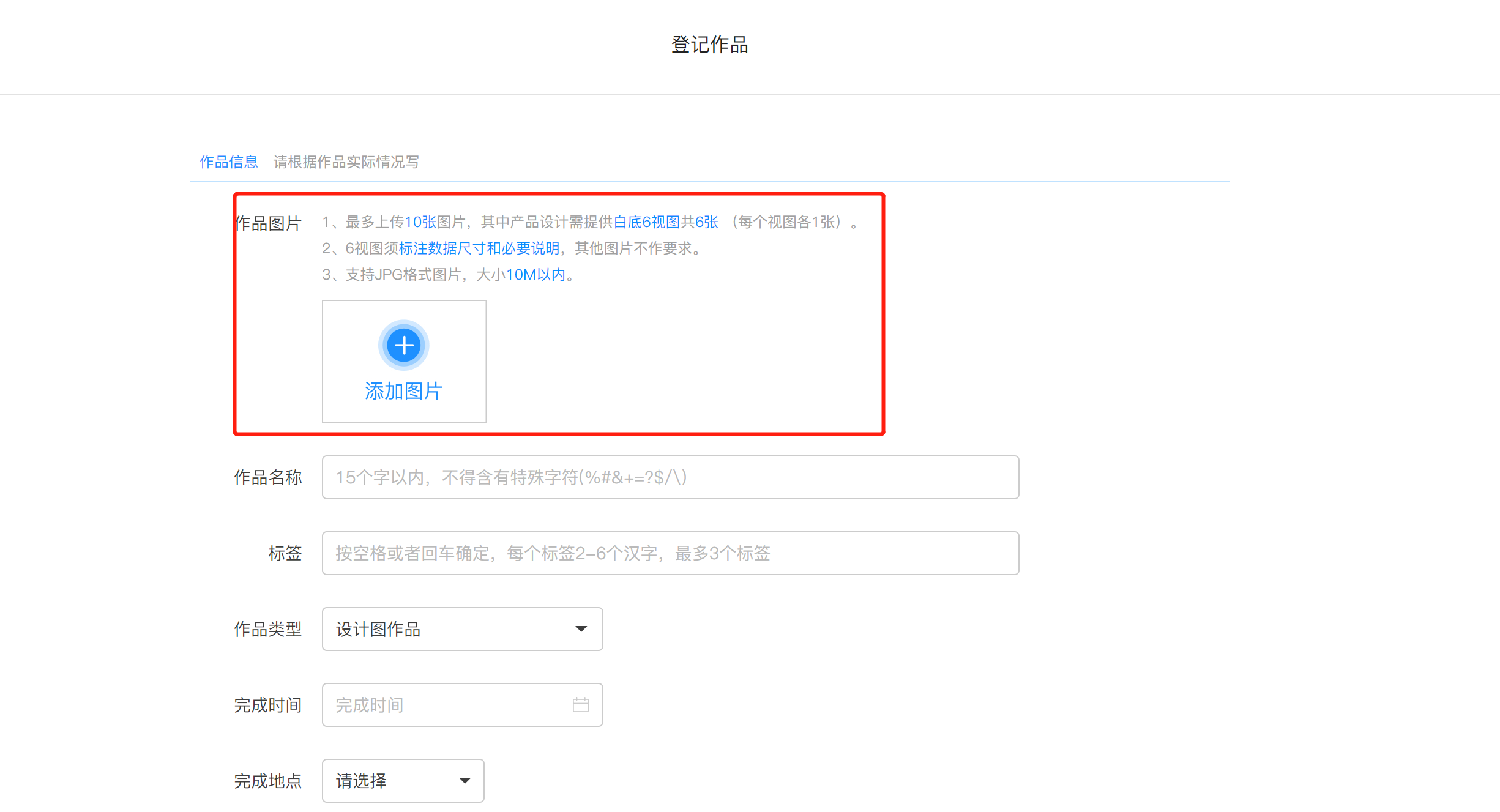Click the 请根据作品实际情况写 hint text
The height and width of the screenshot is (812, 1500).
click(346, 162)
